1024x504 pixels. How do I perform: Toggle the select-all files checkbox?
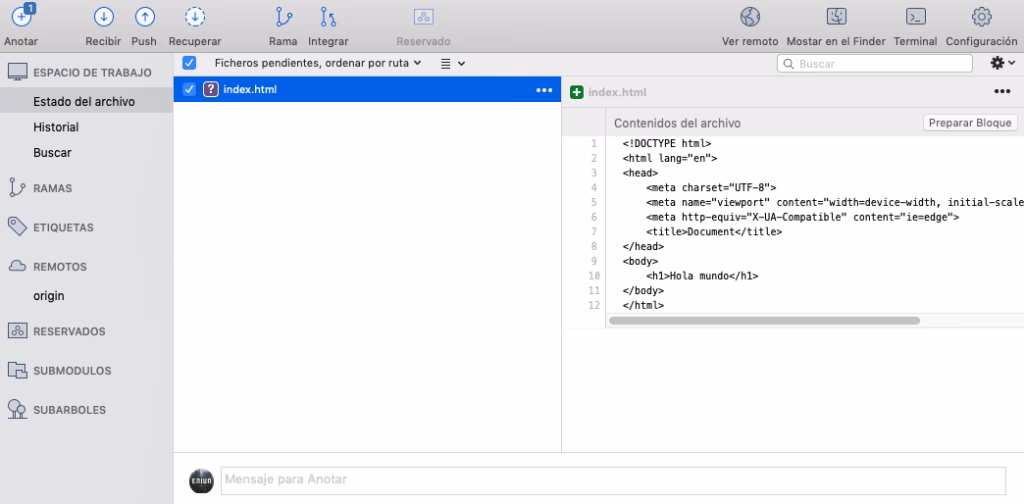click(x=189, y=63)
